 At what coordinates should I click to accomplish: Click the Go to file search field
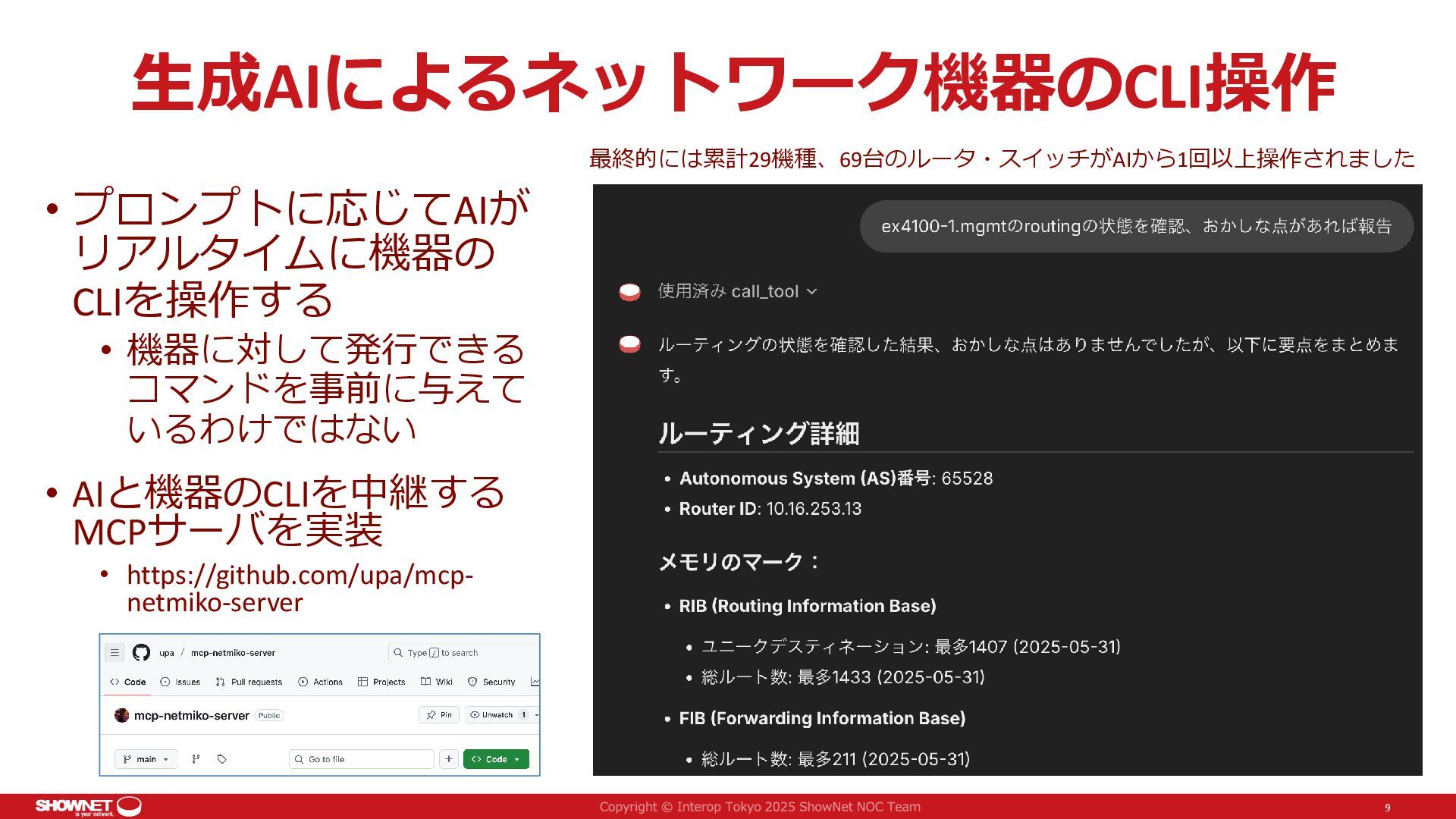[x=362, y=759]
